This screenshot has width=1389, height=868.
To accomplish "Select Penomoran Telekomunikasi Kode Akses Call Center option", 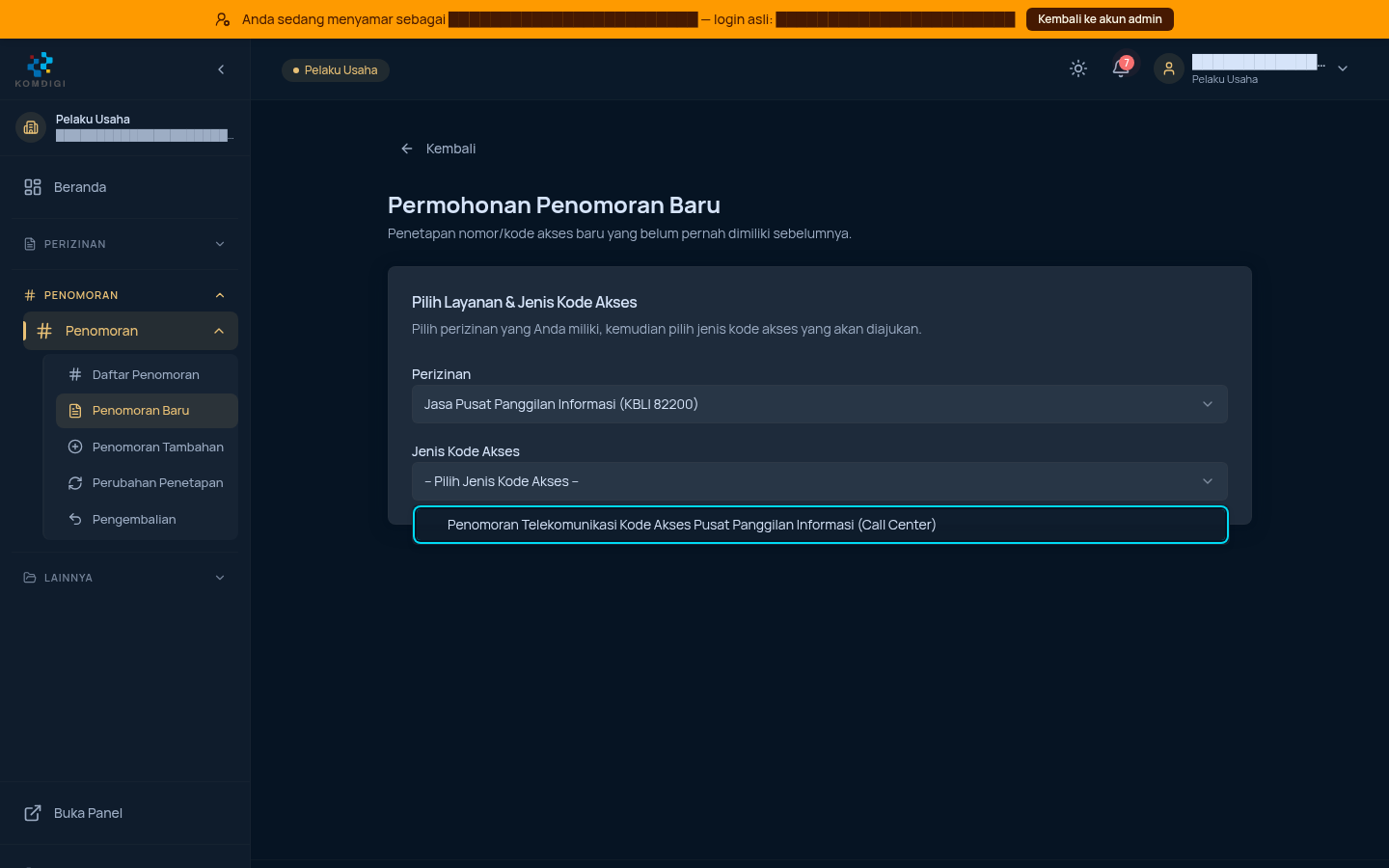I will 820,525.
